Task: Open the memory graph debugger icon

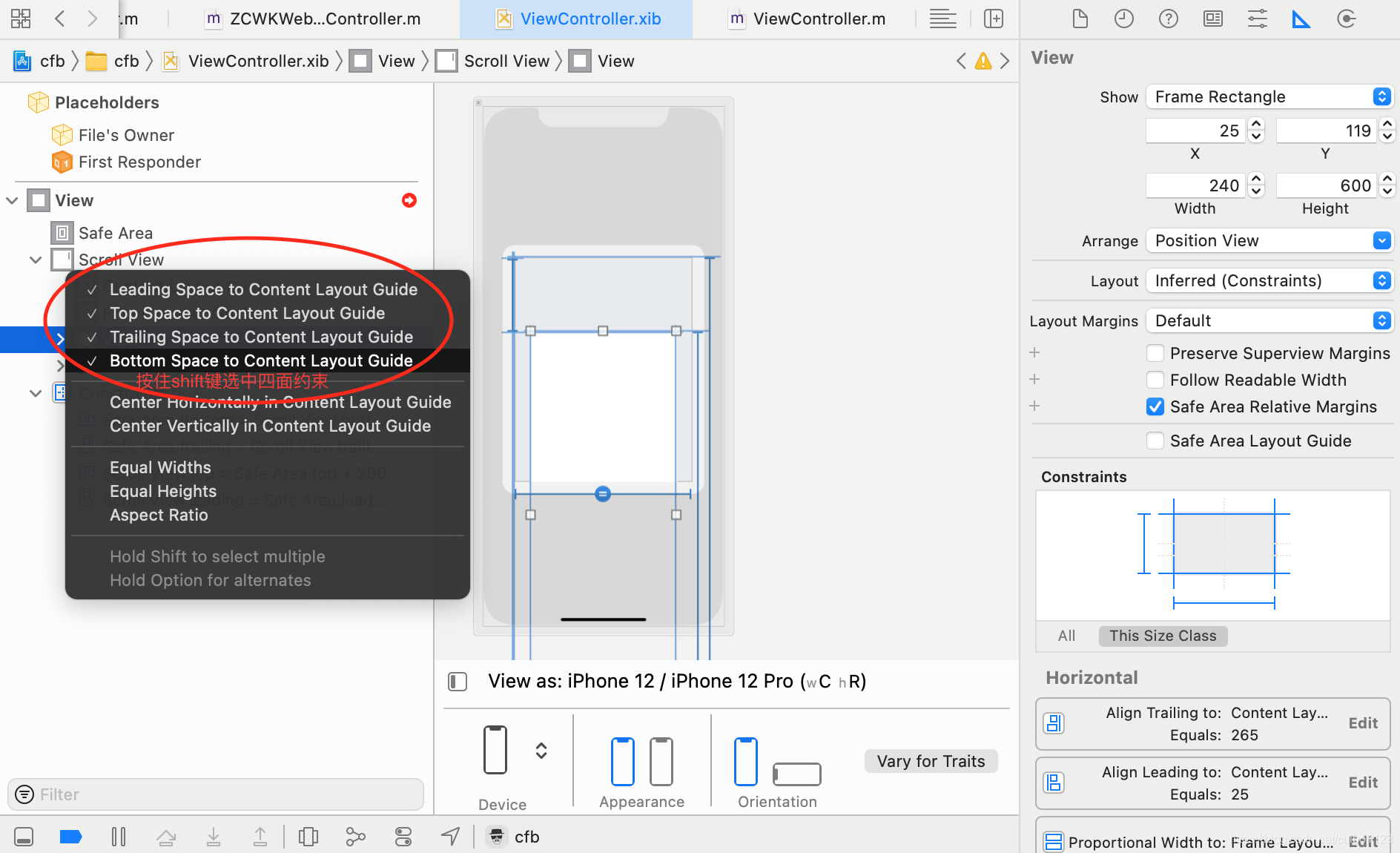Action: (356, 837)
